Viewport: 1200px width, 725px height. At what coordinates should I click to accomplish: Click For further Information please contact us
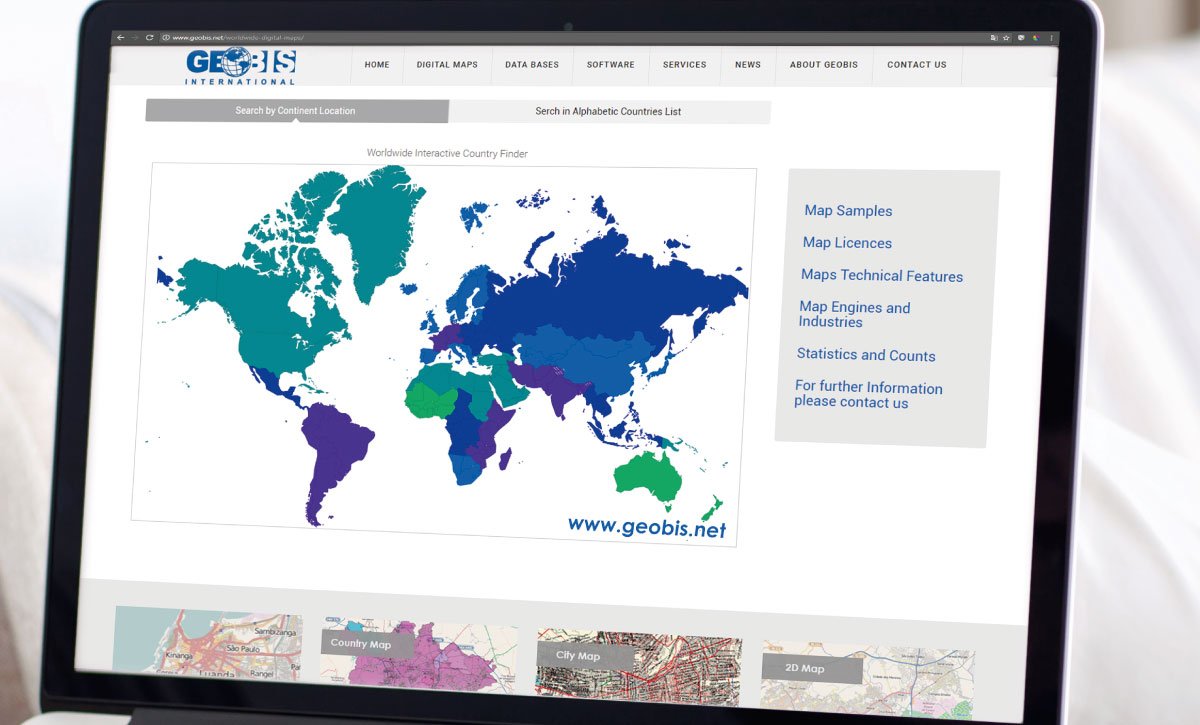868,394
